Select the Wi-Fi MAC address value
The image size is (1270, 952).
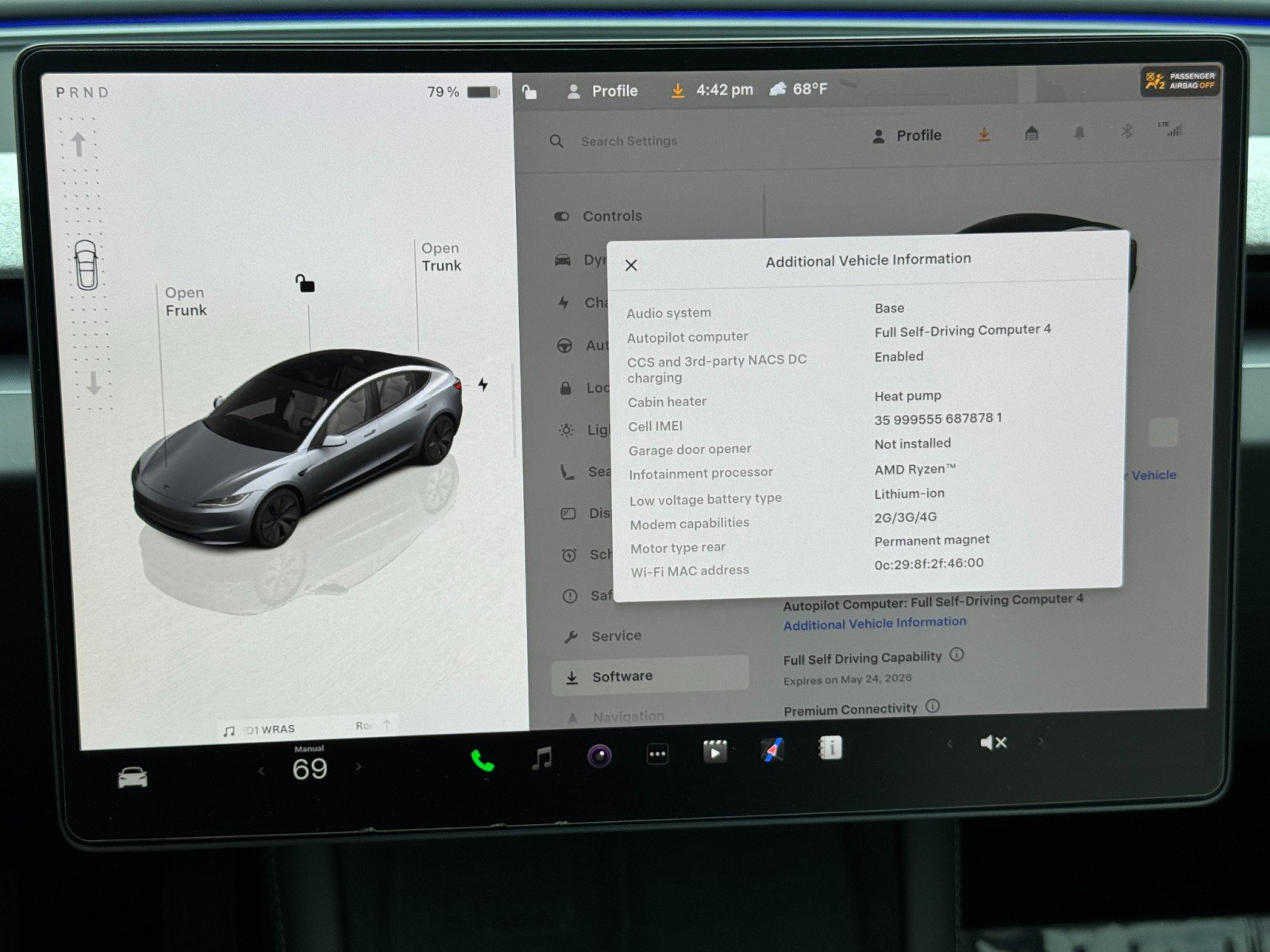[929, 564]
